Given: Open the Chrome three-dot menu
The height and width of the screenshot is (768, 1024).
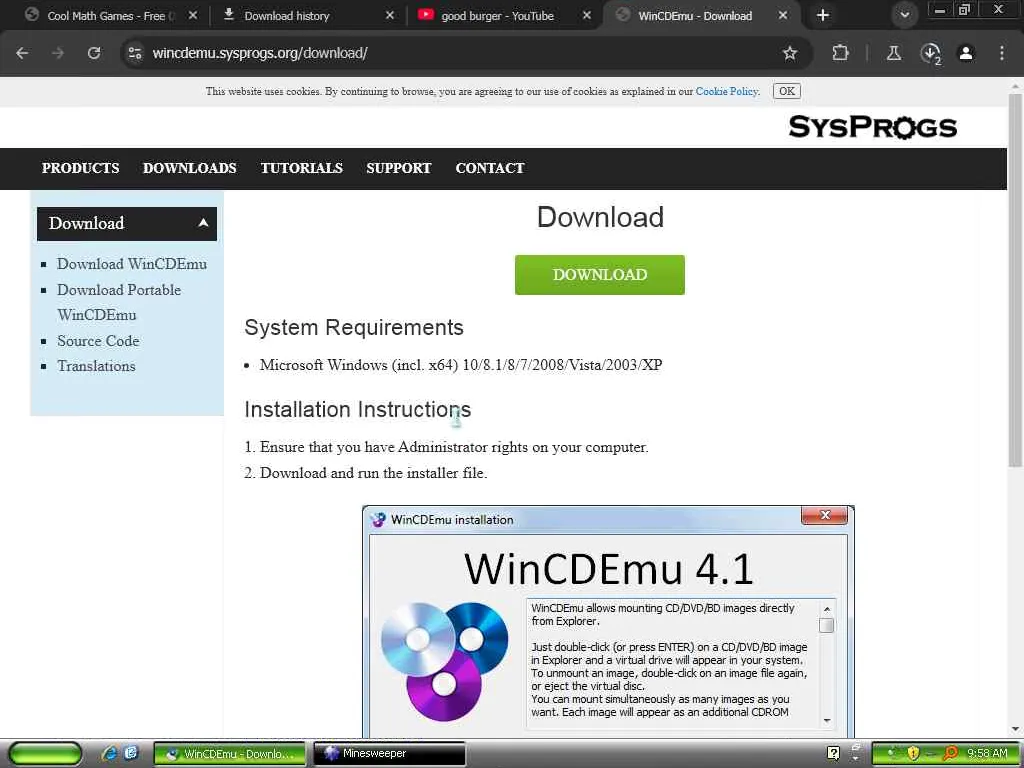Looking at the screenshot, I should tap(1002, 53).
